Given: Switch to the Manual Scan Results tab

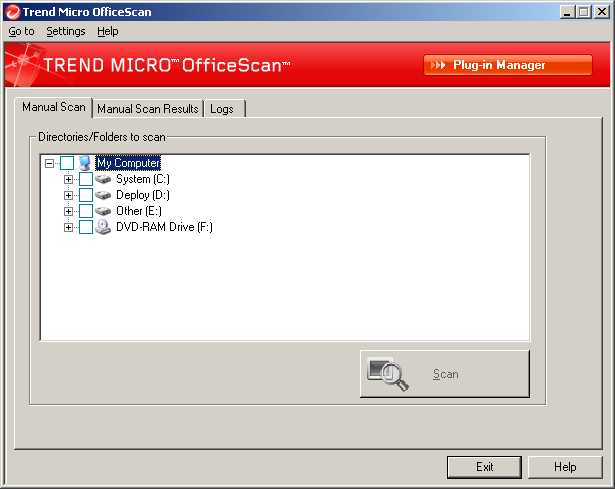Looking at the screenshot, I should [x=148, y=109].
